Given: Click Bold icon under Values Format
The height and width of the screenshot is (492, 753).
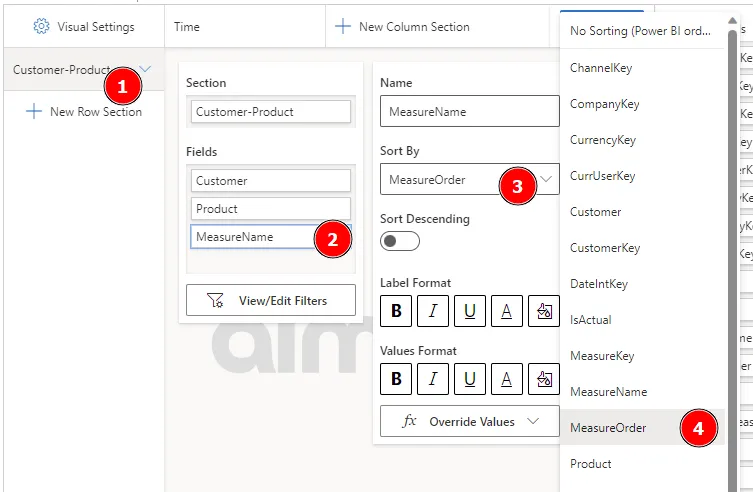Looking at the screenshot, I should pos(396,379).
